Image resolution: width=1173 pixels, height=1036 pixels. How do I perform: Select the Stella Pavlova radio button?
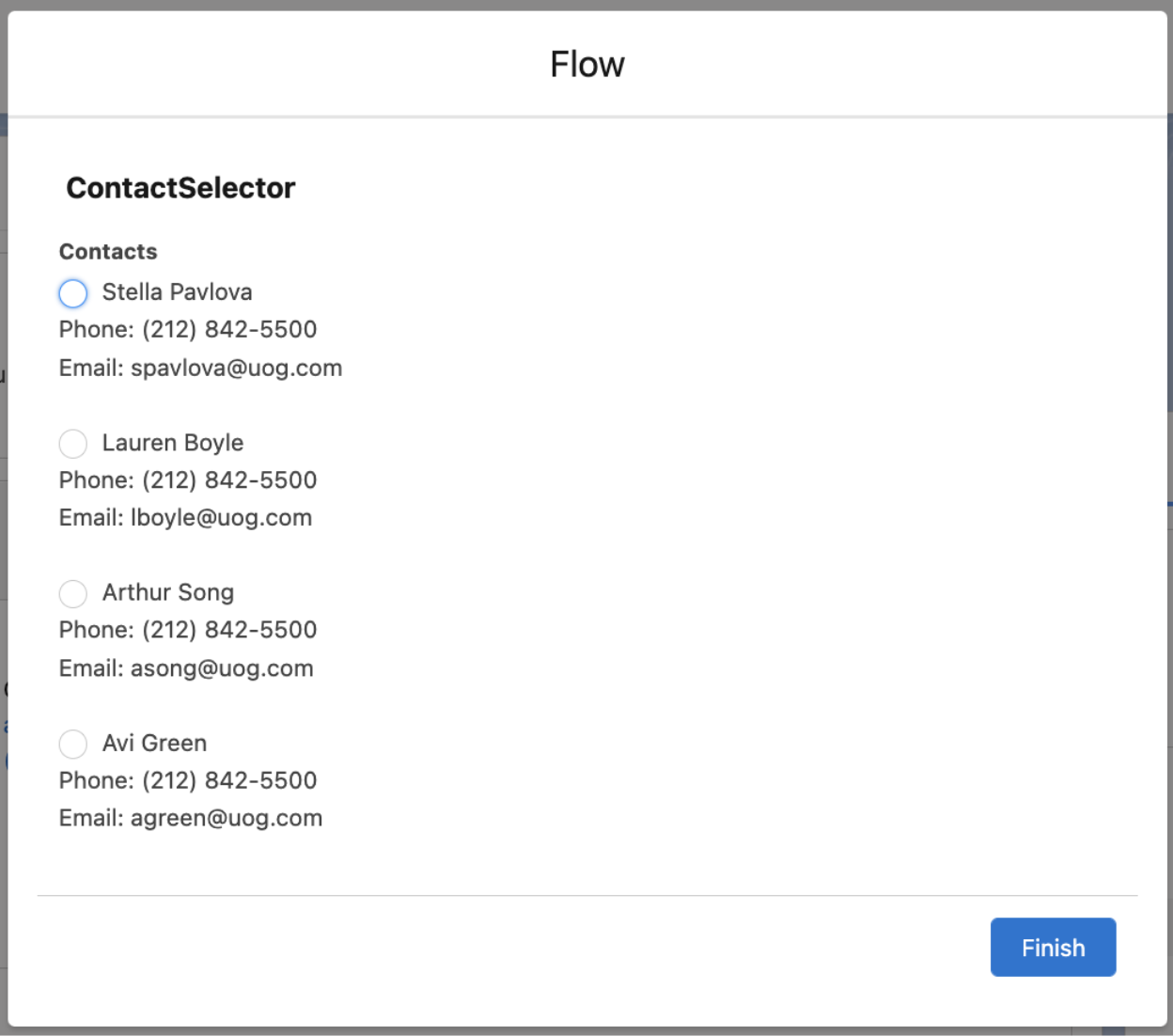[72, 293]
